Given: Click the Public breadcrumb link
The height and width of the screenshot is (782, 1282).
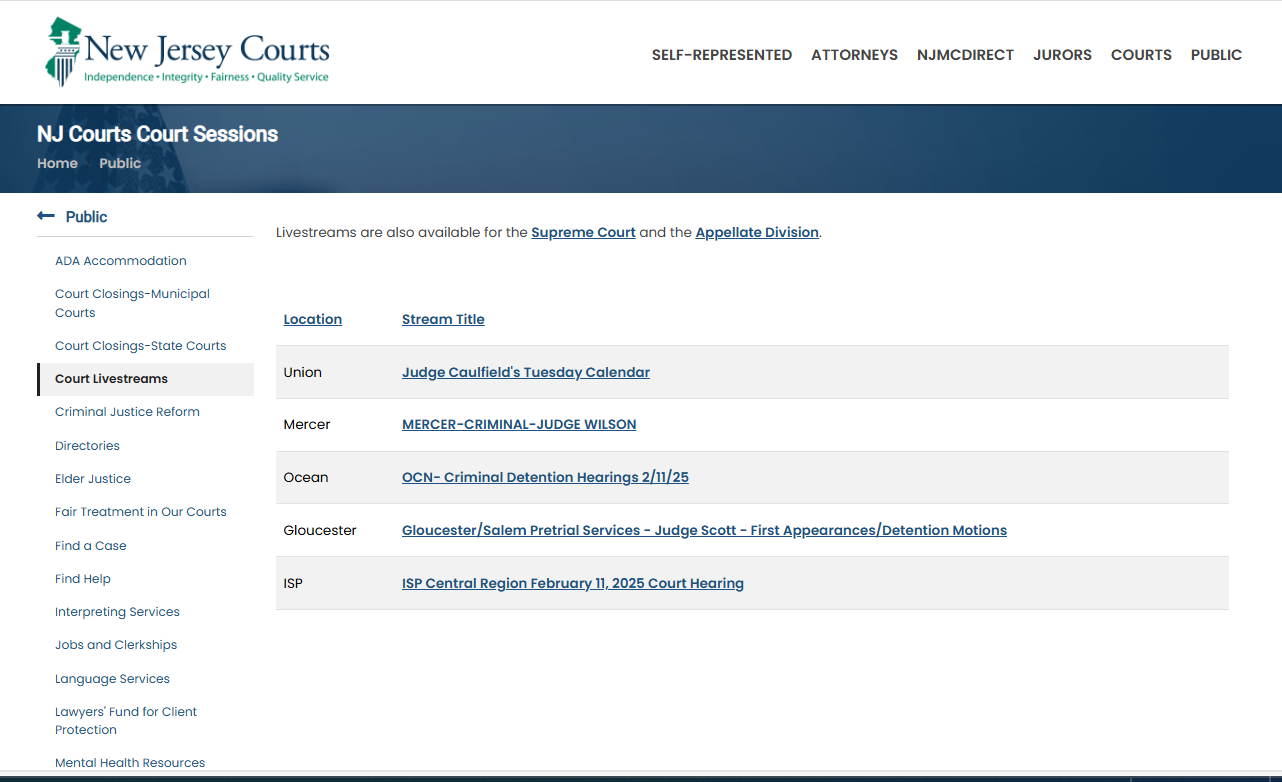Looking at the screenshot, I should coord(120,163).
